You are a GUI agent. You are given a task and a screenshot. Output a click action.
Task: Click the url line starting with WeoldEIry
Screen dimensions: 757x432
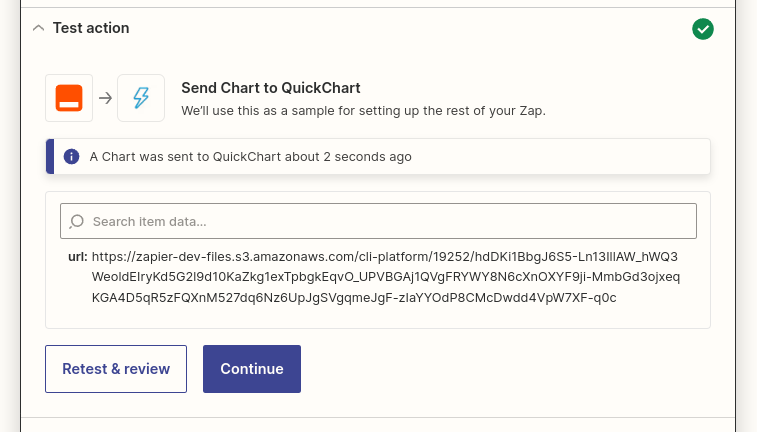tap(386, 277)
